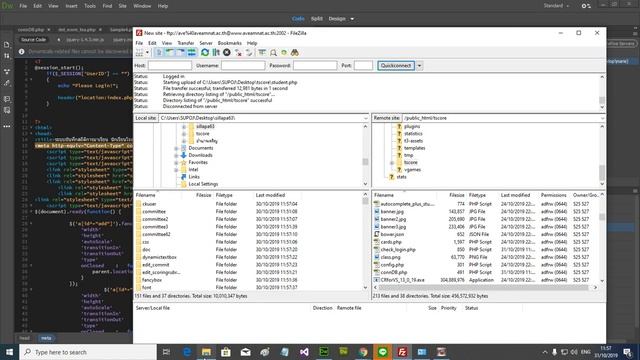The height and width of the screenshot is (360, 640).
Task: Click Source Code button in Dreamweaver
Action: click(33, 40)
